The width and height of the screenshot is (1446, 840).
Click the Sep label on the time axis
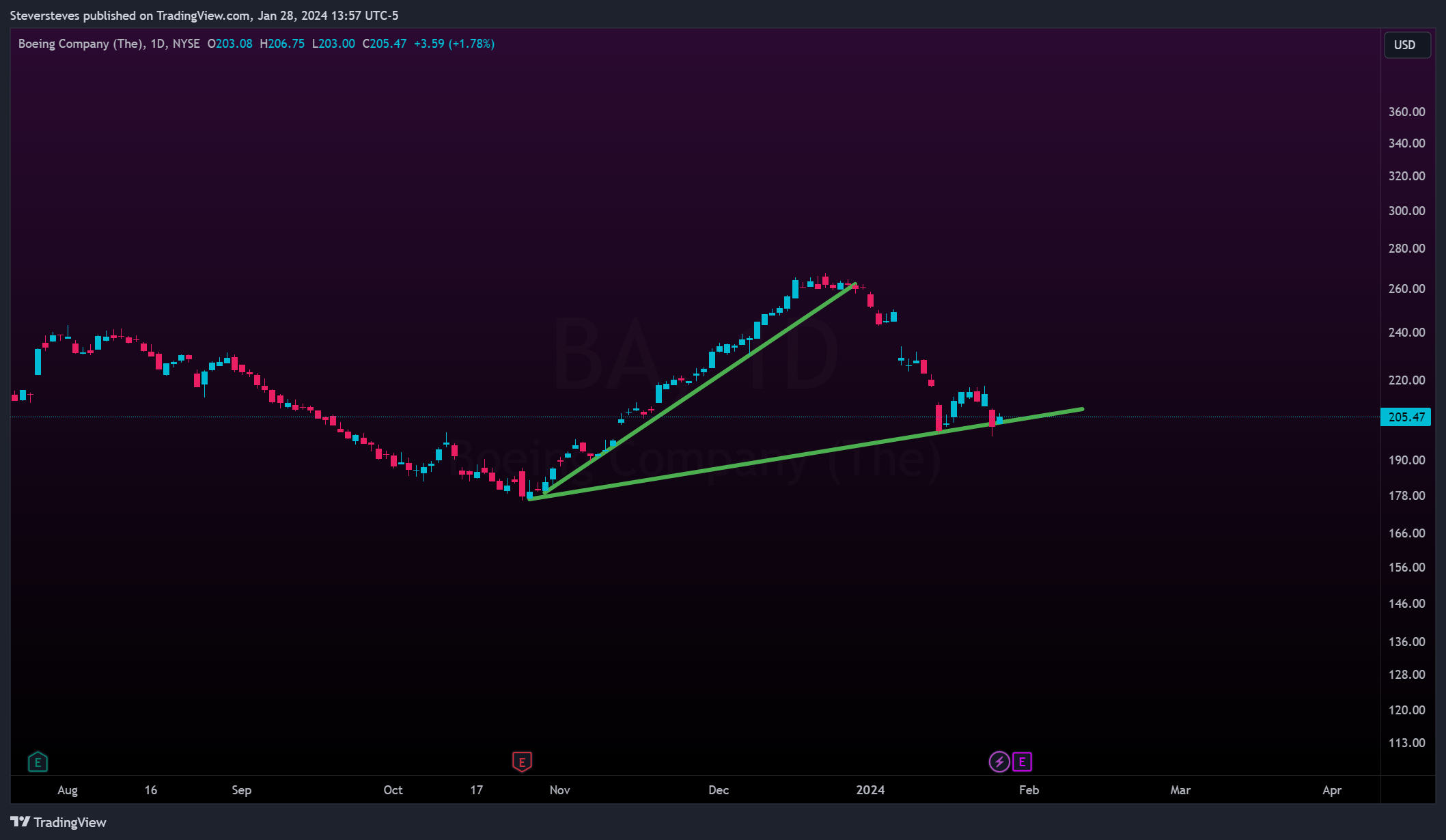(242, 790)
